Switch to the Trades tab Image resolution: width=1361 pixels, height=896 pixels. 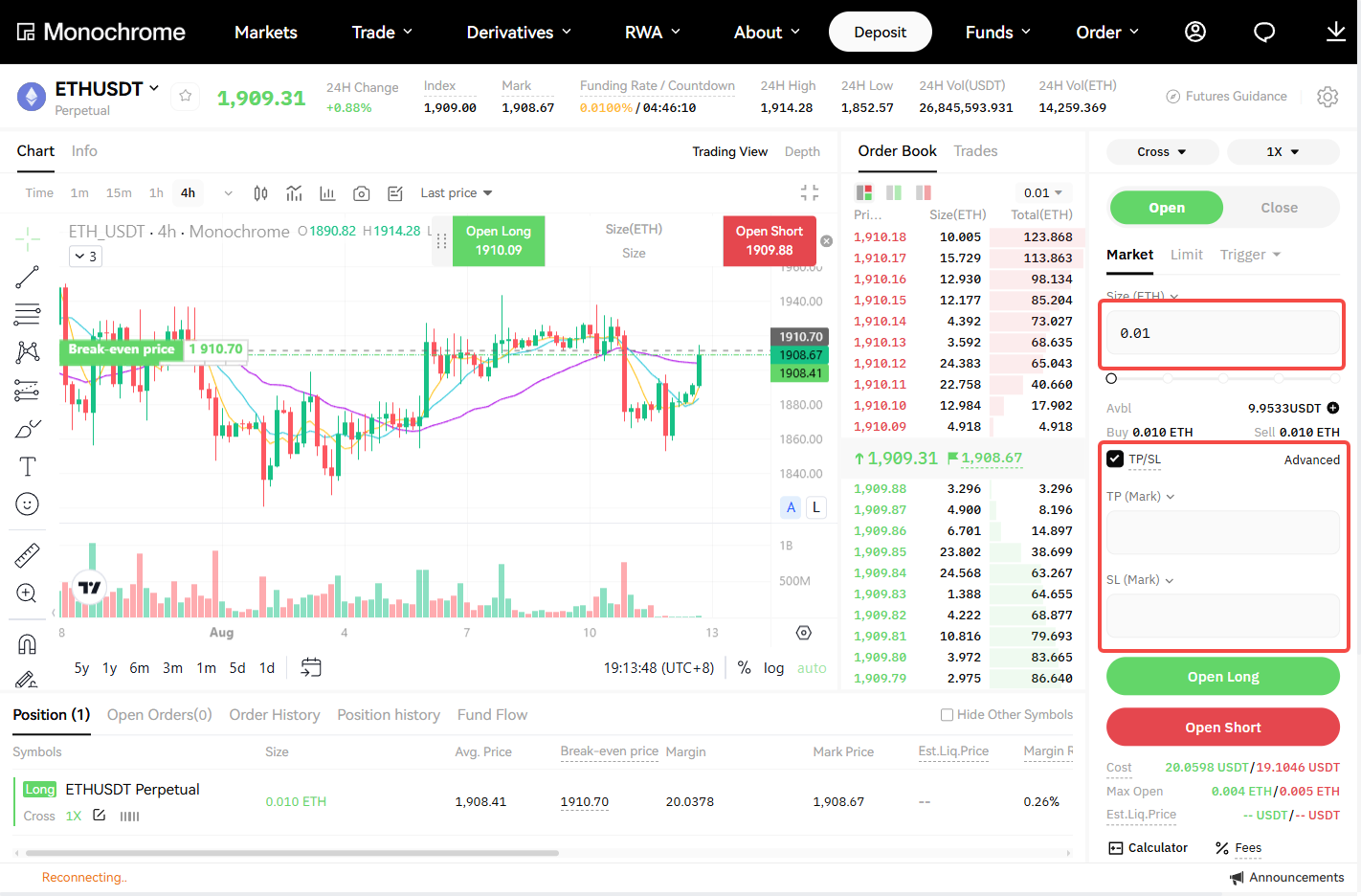(975, 151)
